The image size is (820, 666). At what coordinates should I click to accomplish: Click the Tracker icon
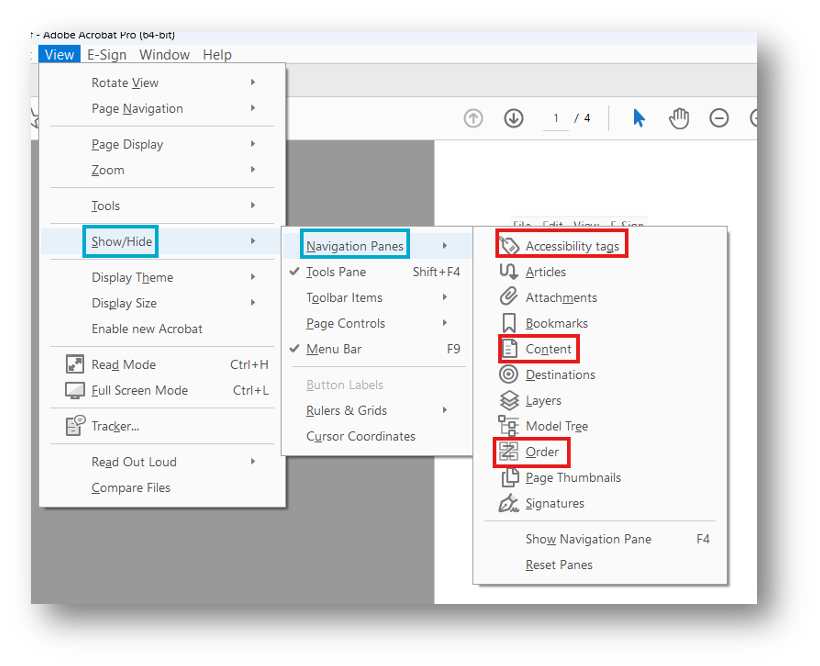tap(75, 426)
